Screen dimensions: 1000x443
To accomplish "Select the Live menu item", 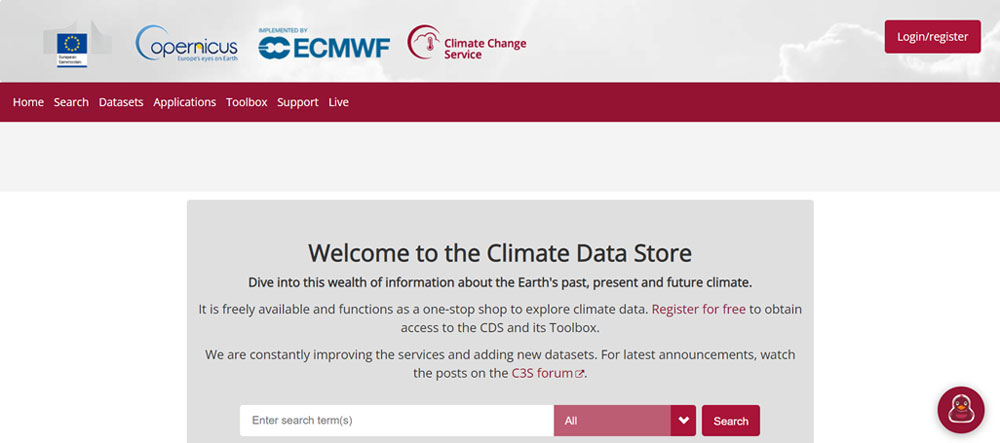I will click(339, 102).
